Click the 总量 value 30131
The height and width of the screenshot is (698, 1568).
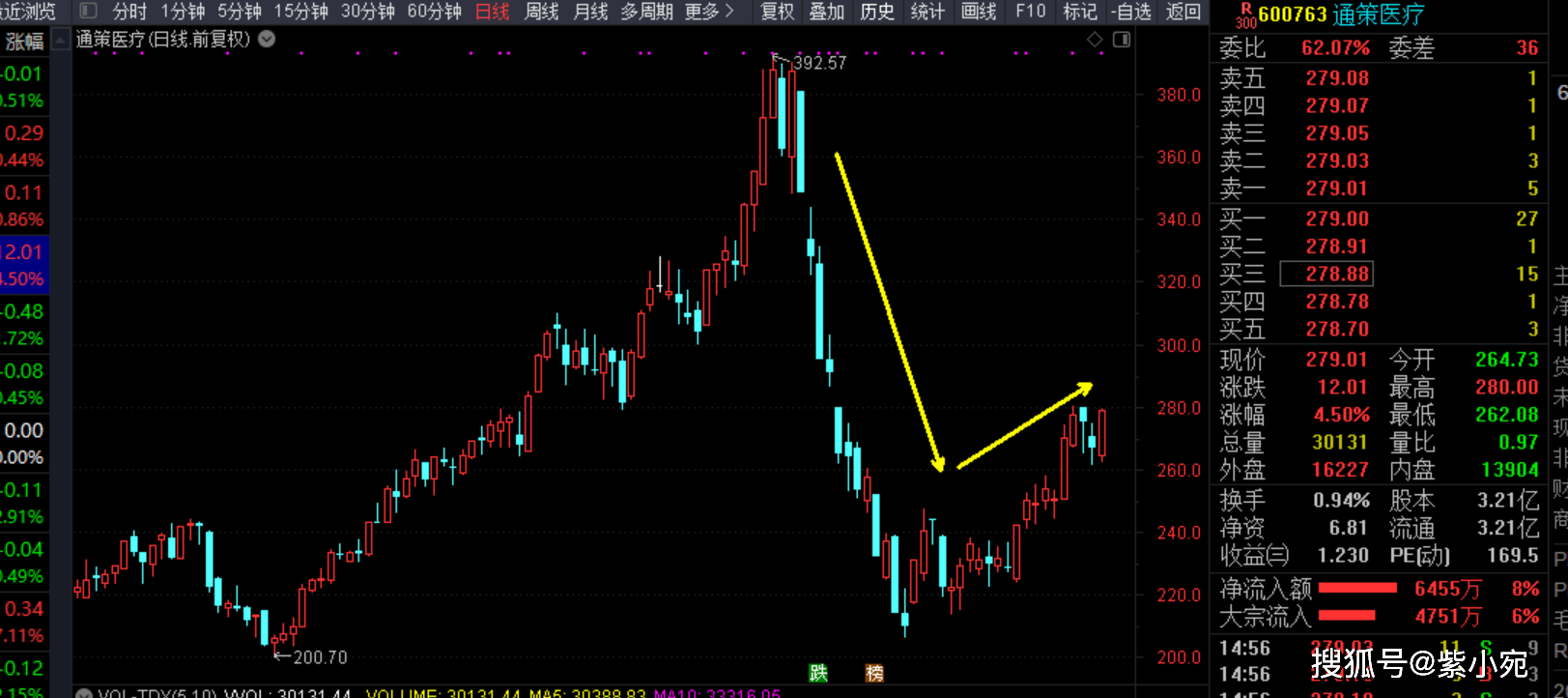point(1340,443)
